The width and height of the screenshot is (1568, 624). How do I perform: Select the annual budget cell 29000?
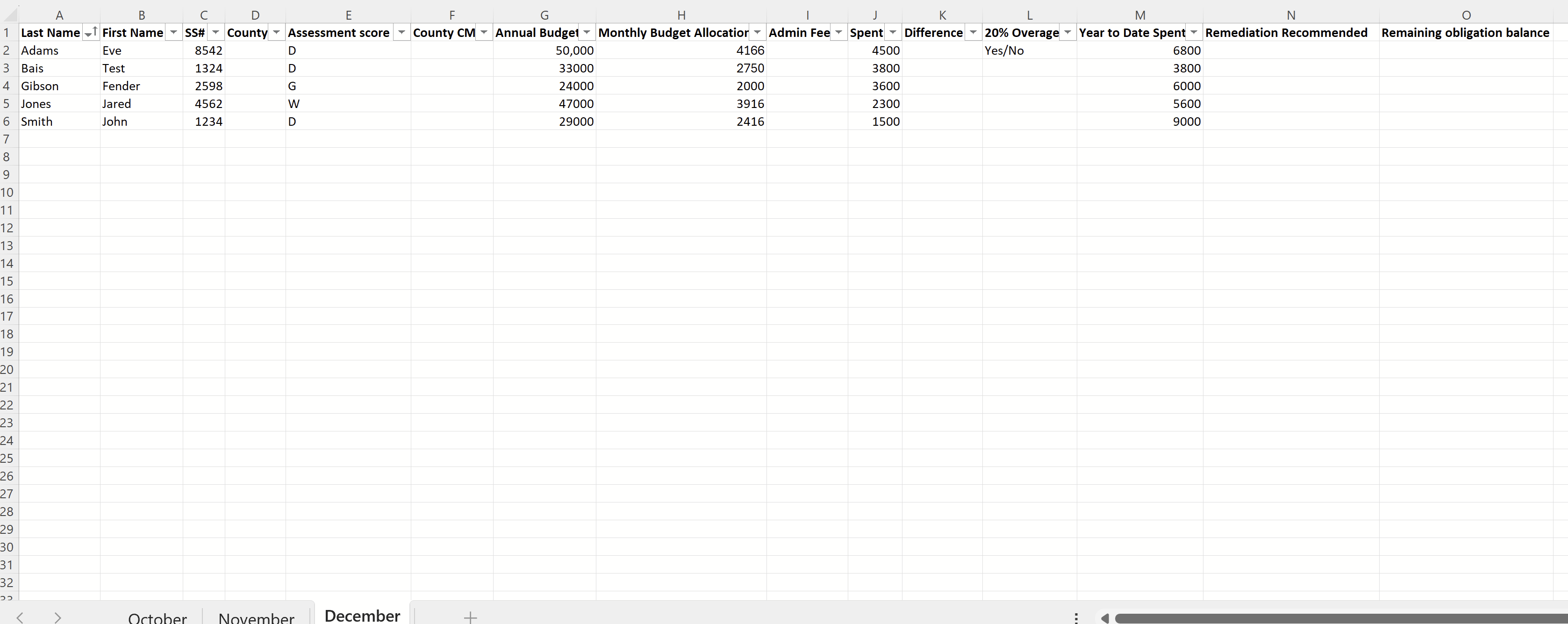point(544,121)
